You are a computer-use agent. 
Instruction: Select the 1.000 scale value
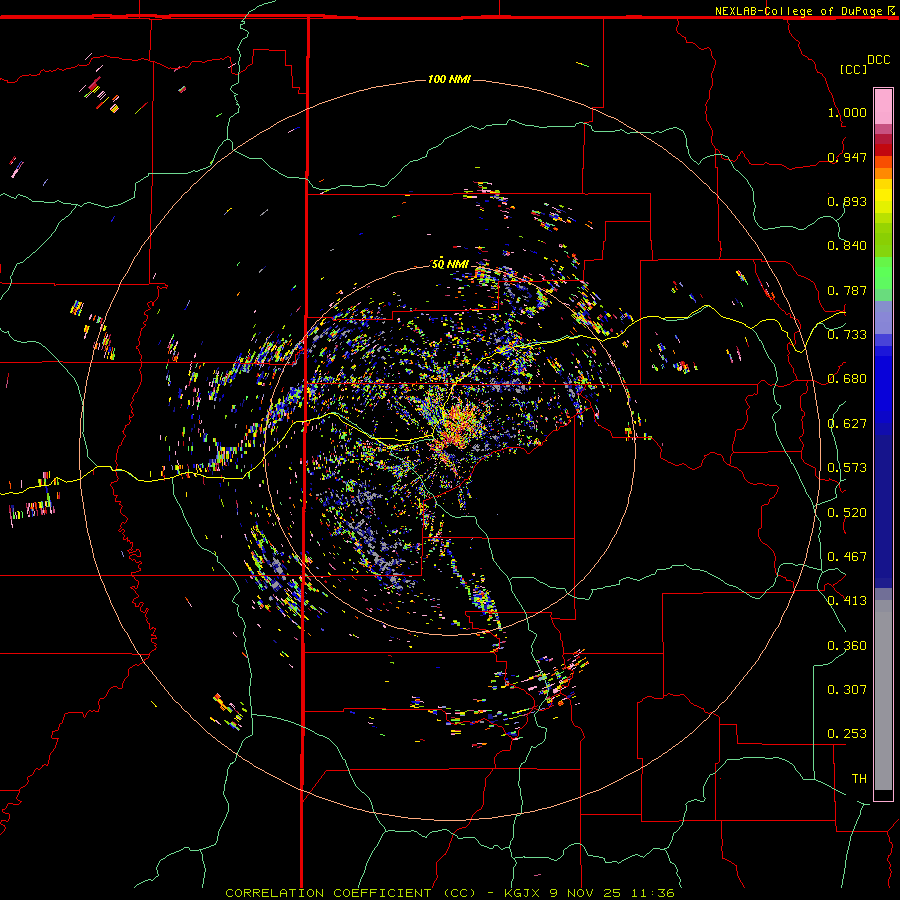point(847,112)
